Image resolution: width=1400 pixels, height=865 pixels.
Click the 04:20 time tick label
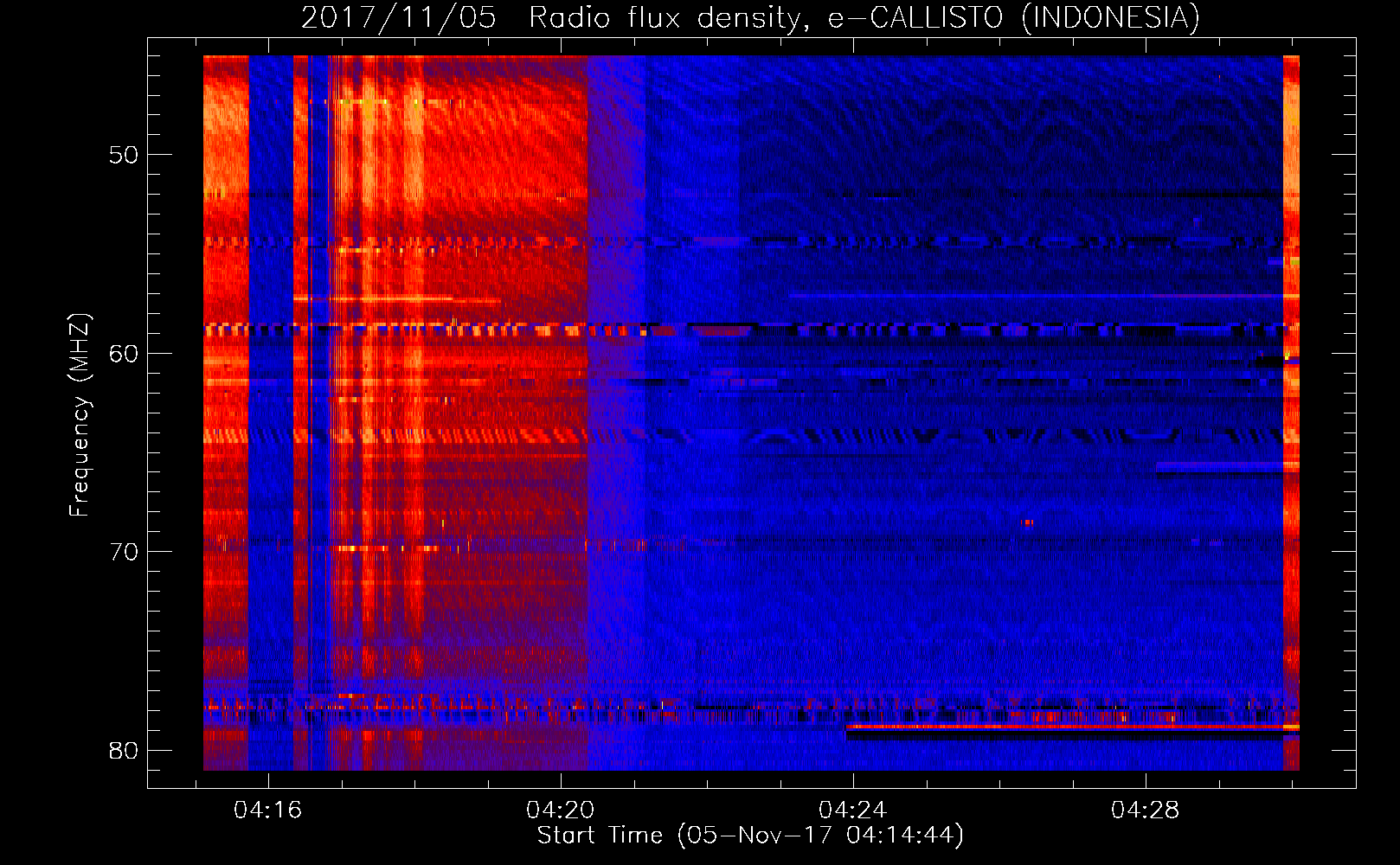pyautogui.click(x=561, y=811)
